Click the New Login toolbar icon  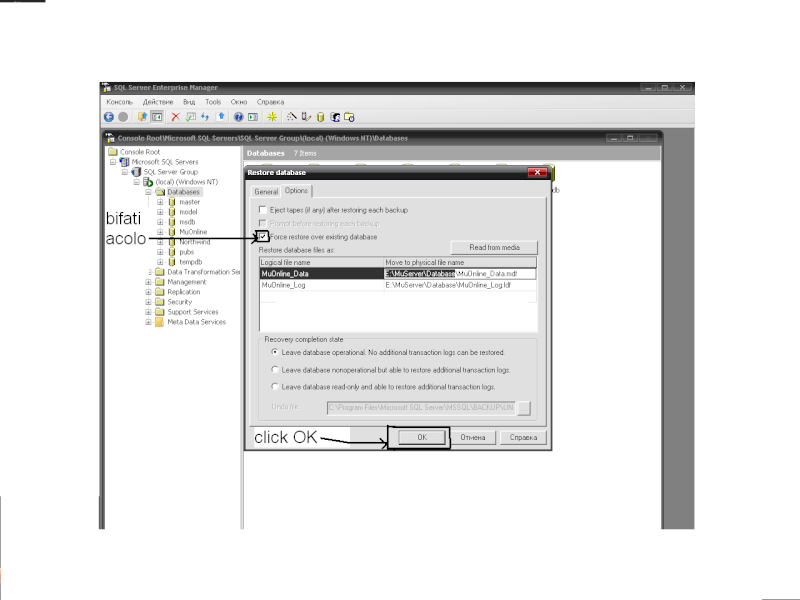(x=335, y=117)
